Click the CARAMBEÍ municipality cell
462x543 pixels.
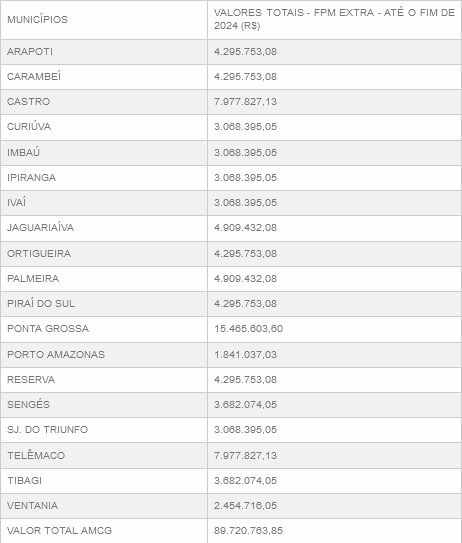[104, 77]
